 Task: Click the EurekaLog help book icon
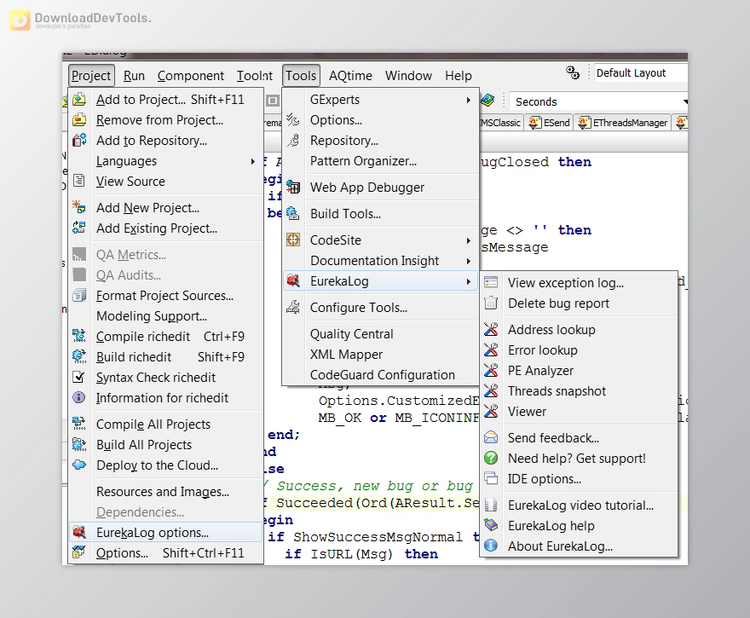(491, 525)
